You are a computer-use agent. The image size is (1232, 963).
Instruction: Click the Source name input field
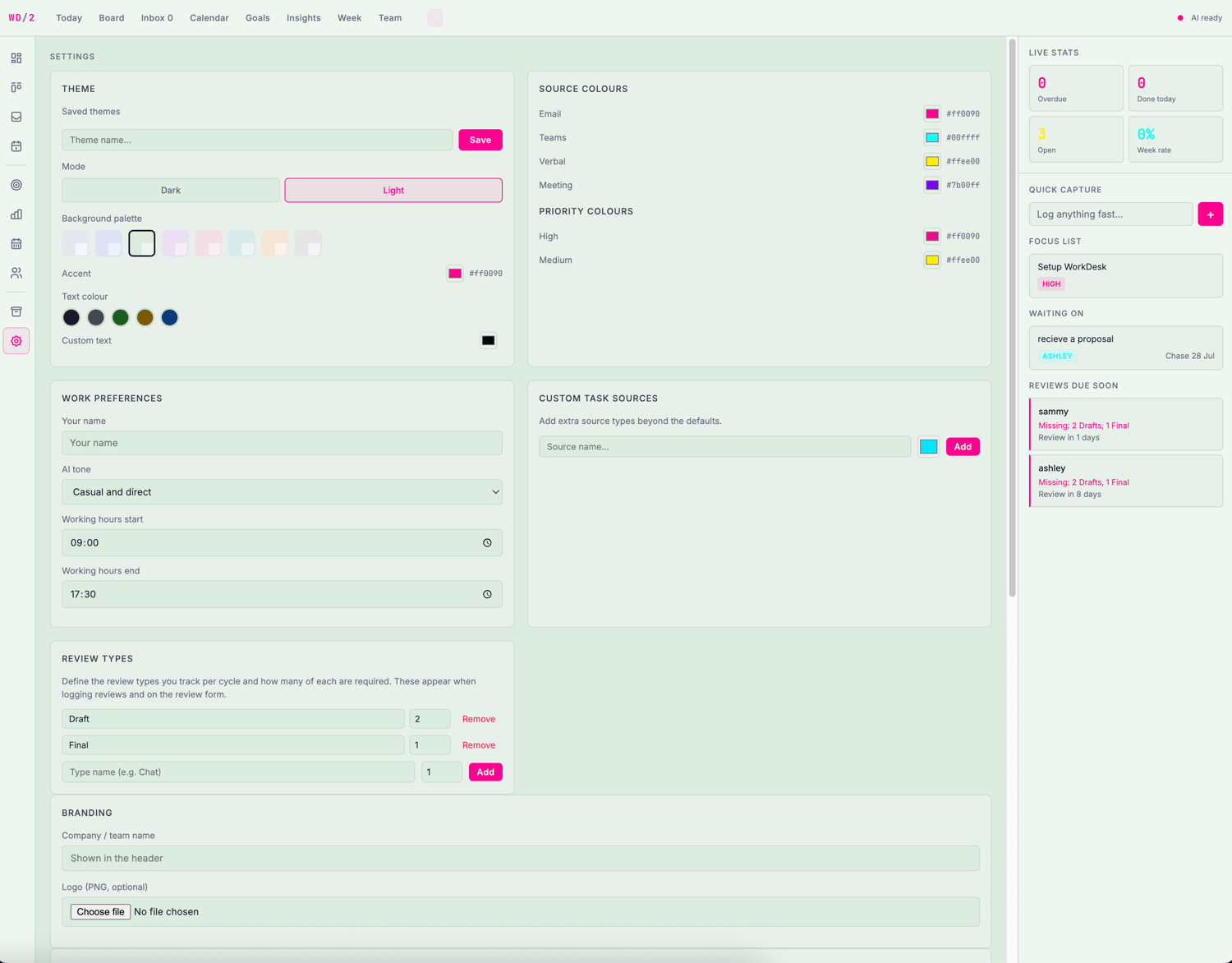coord(725,447)
